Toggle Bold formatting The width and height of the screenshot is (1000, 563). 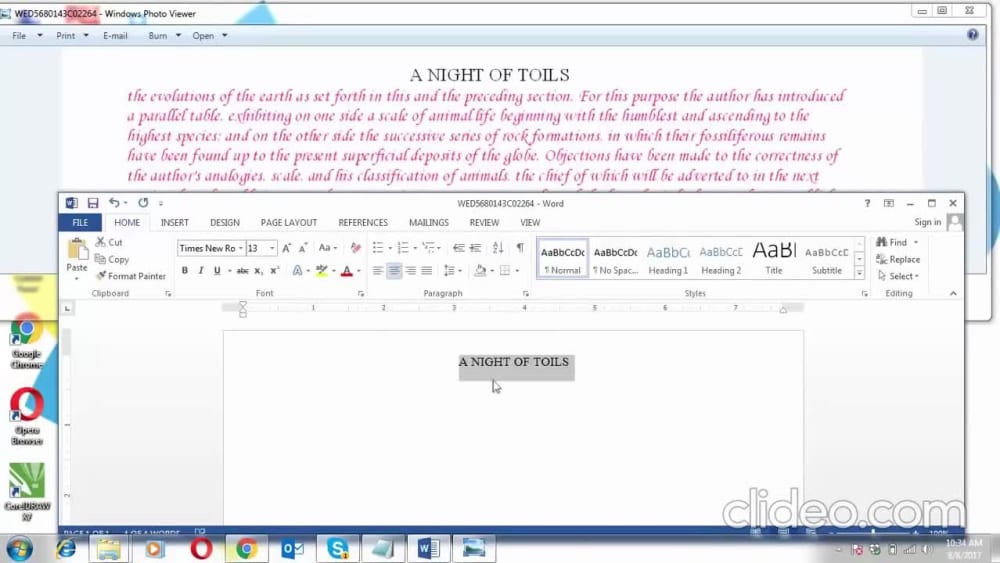pyautogui.click(x=185, y=270)
